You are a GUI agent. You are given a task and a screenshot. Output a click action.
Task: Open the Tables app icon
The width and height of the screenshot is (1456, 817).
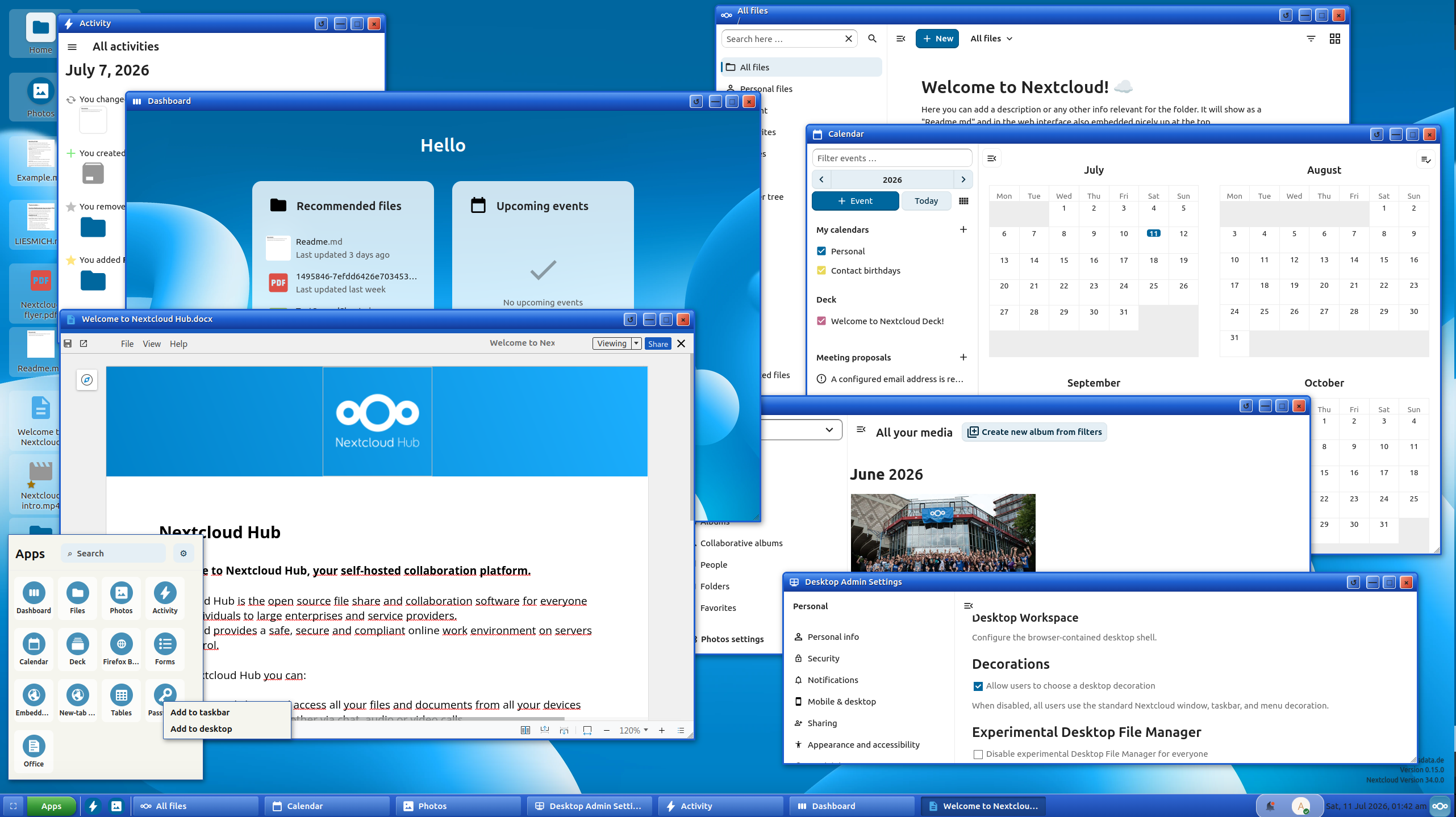[x=121, y=700]
